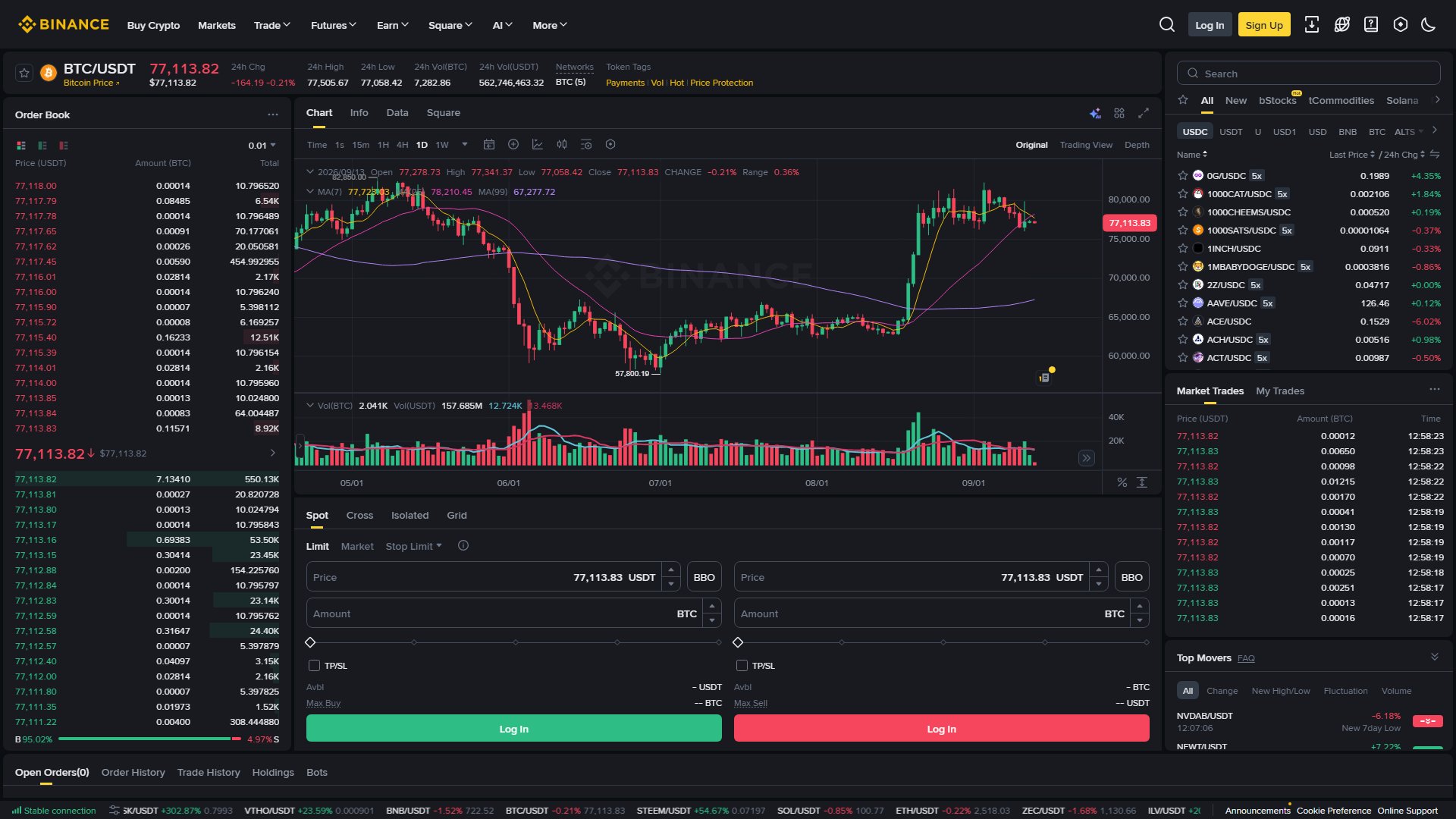Show sell orders only view icon

(64, 146)
